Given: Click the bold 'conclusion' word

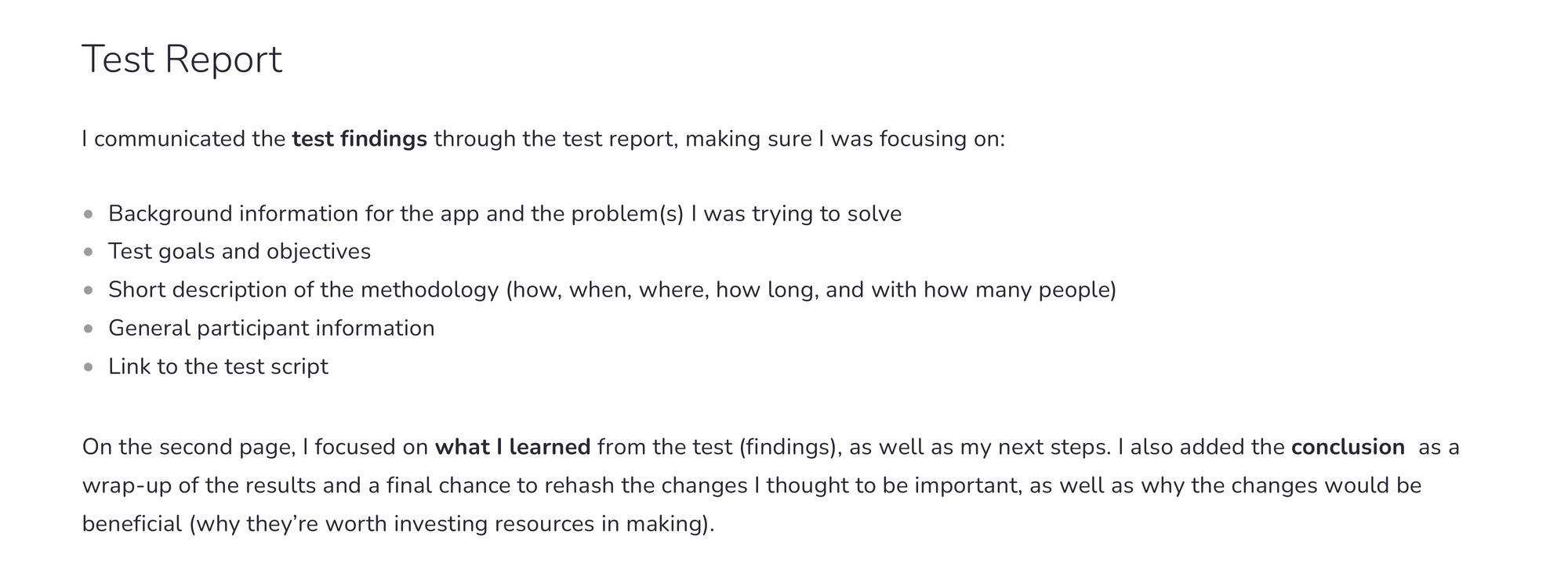Looking at the screenshot, I should pos(1348,447).
